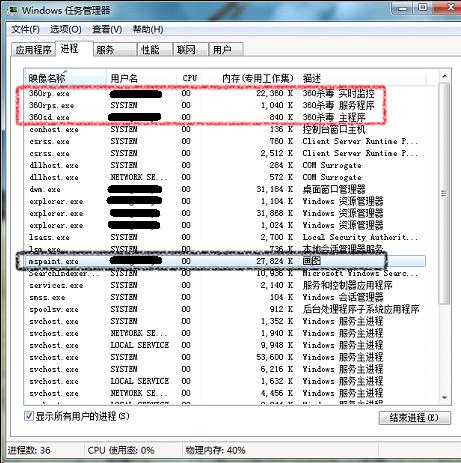Select dllhost.exe row owned by NETWORK SE...

click(225, 177)
